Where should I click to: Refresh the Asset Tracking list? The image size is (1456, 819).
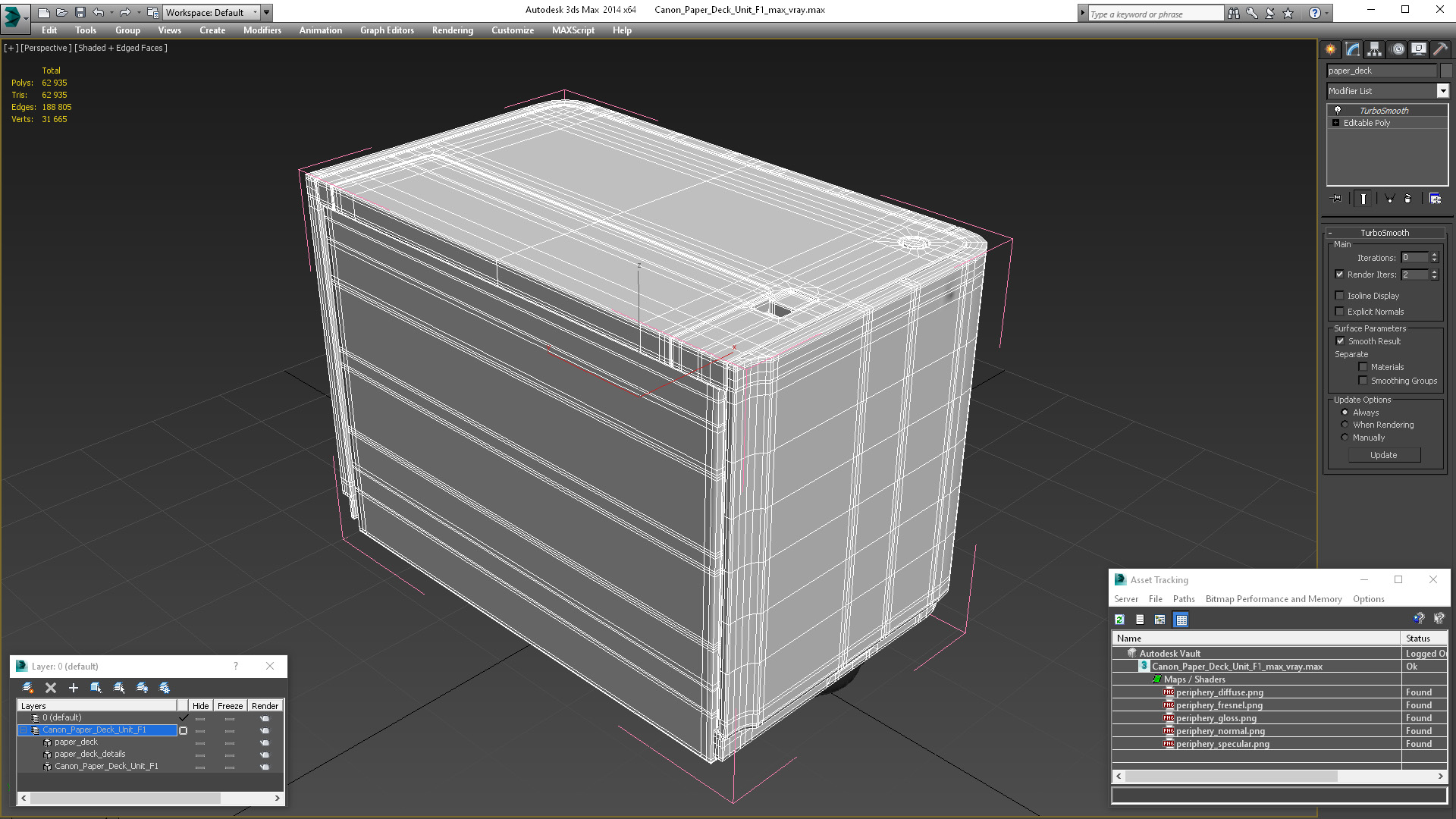pos(1119,620)
